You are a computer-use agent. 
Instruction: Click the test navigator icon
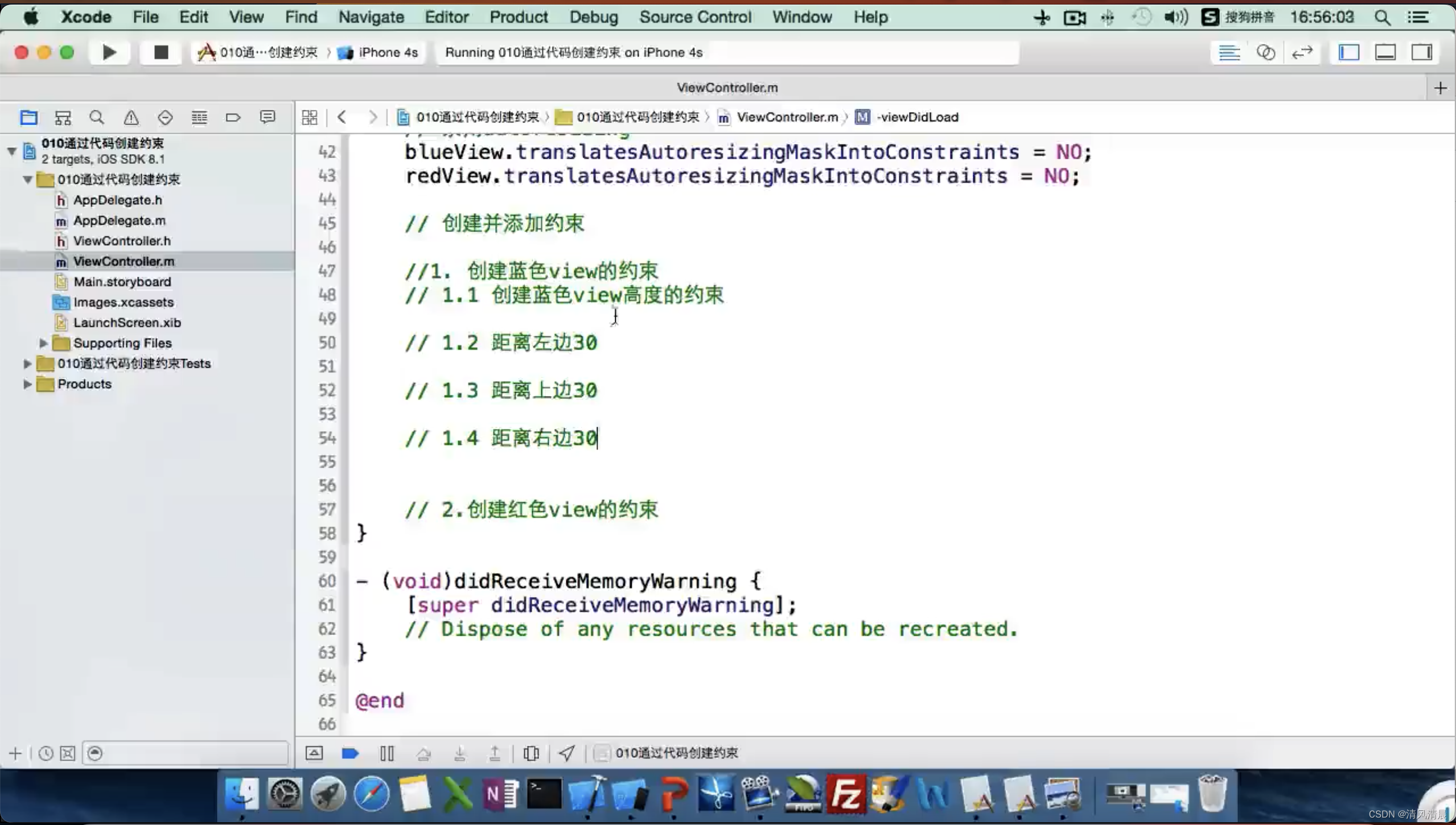pyautogui.click(x=164, y=117)
